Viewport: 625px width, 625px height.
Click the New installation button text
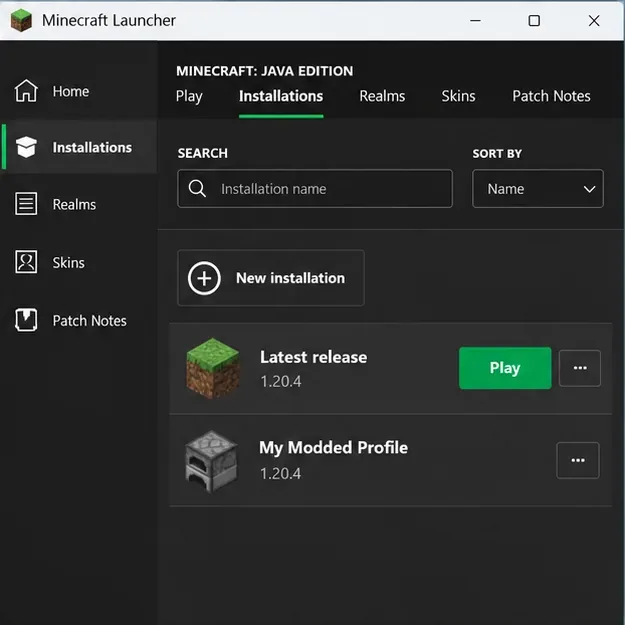click(x=290, y=278)
